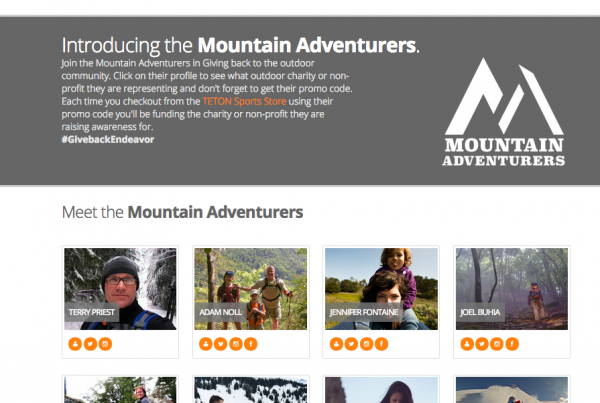Screen dimensions: 600x403
Task: Open Joel Buhia's profile icon
Action: 467,344
